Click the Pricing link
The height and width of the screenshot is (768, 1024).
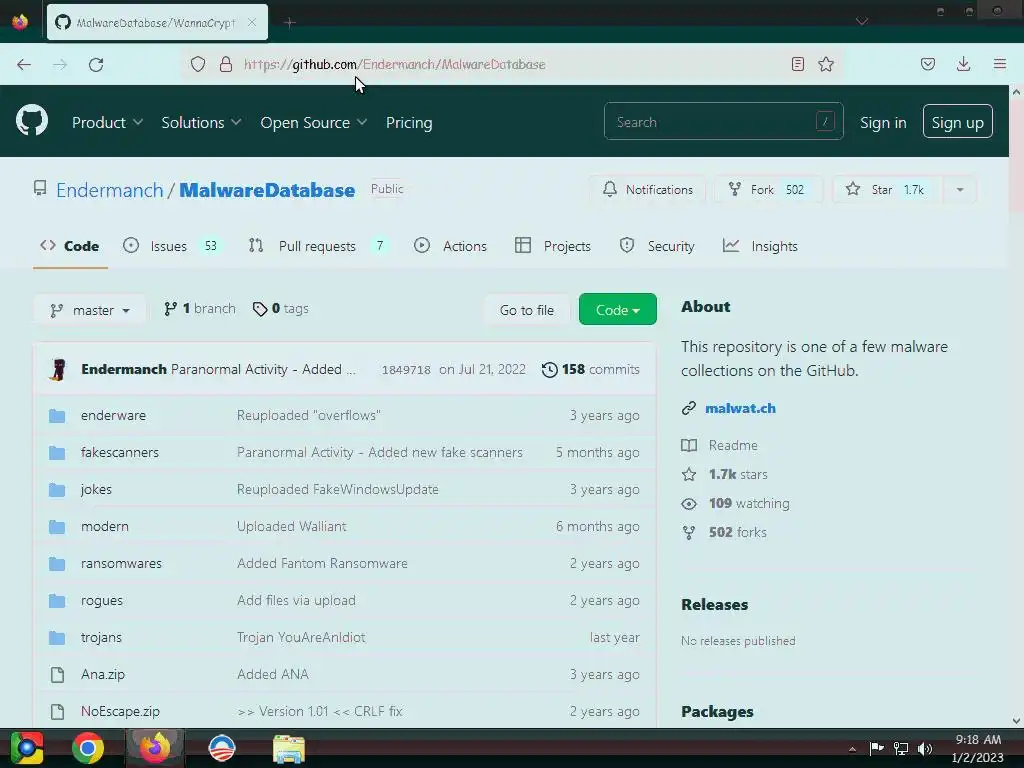pos(409,123)
